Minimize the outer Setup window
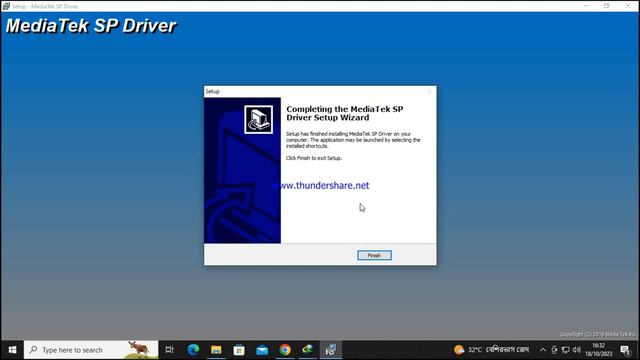 coord(586,6)
